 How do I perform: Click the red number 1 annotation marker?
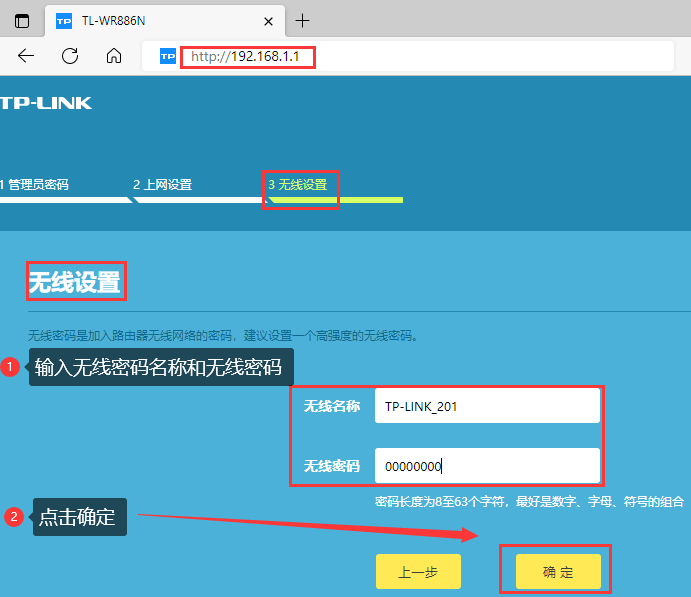(x=11, y=367)
